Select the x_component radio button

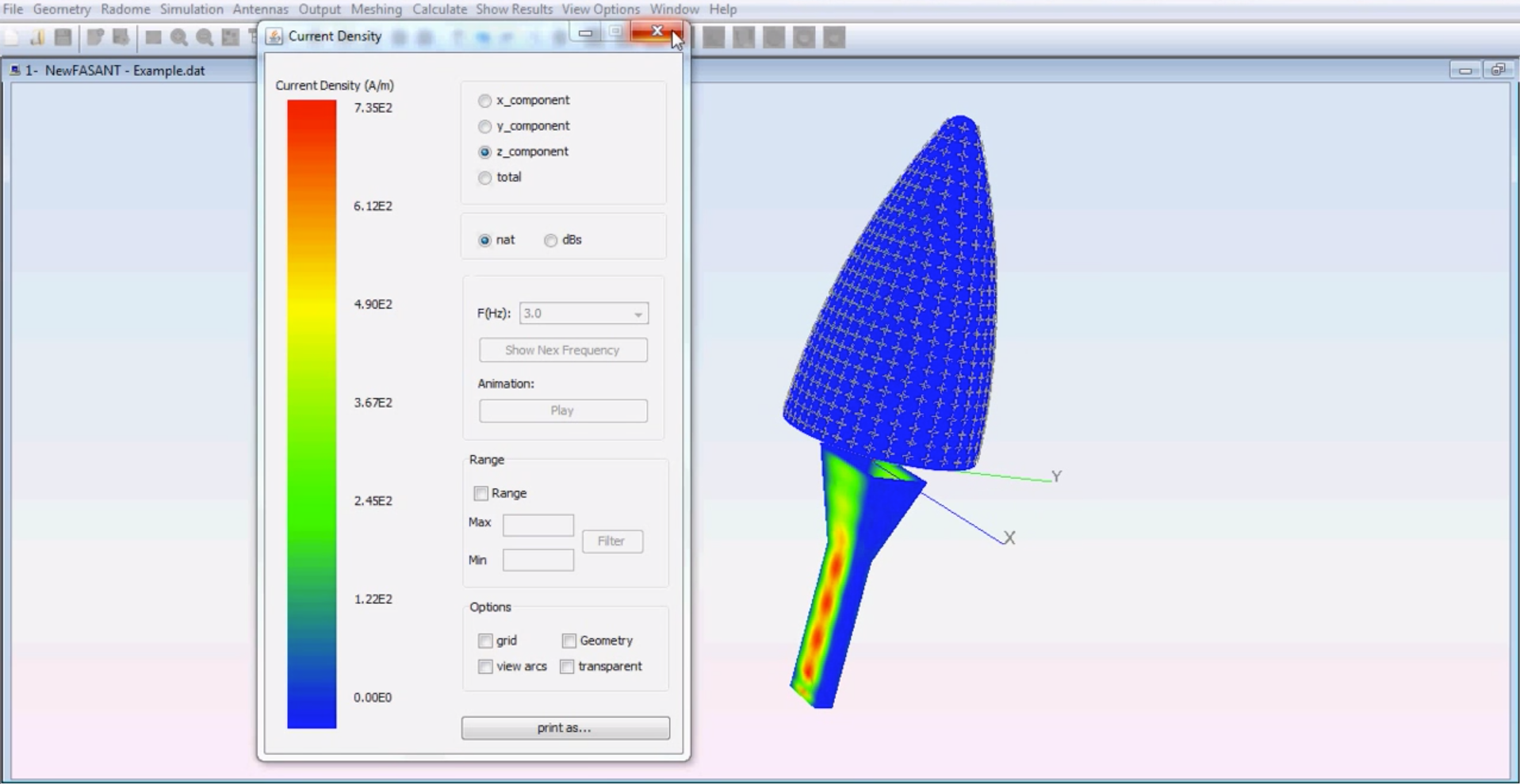click(x=484, y=101)
